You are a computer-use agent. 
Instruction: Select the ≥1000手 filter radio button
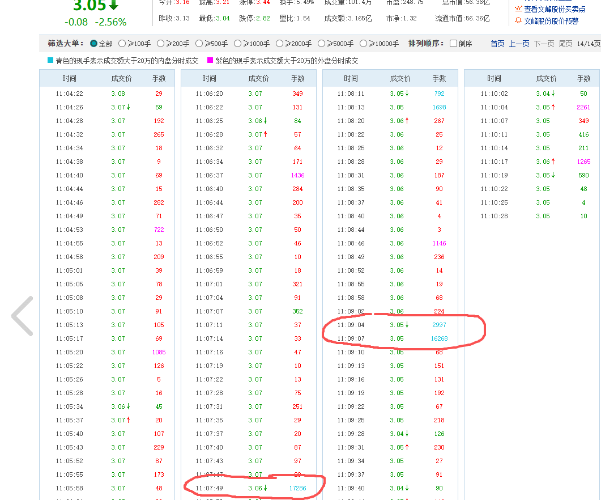[238, 44]
